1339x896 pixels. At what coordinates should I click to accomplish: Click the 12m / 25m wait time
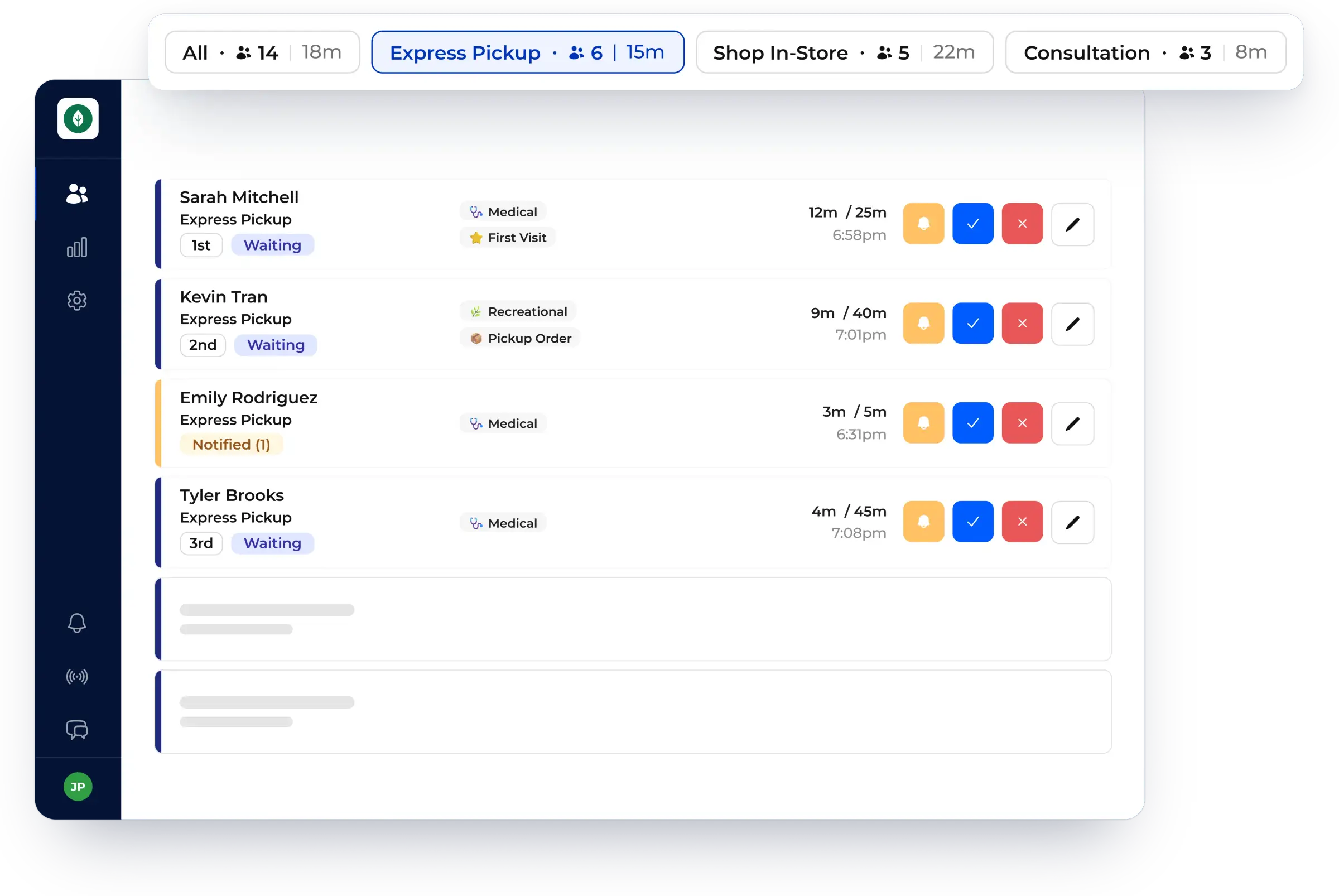coord(847,212)
